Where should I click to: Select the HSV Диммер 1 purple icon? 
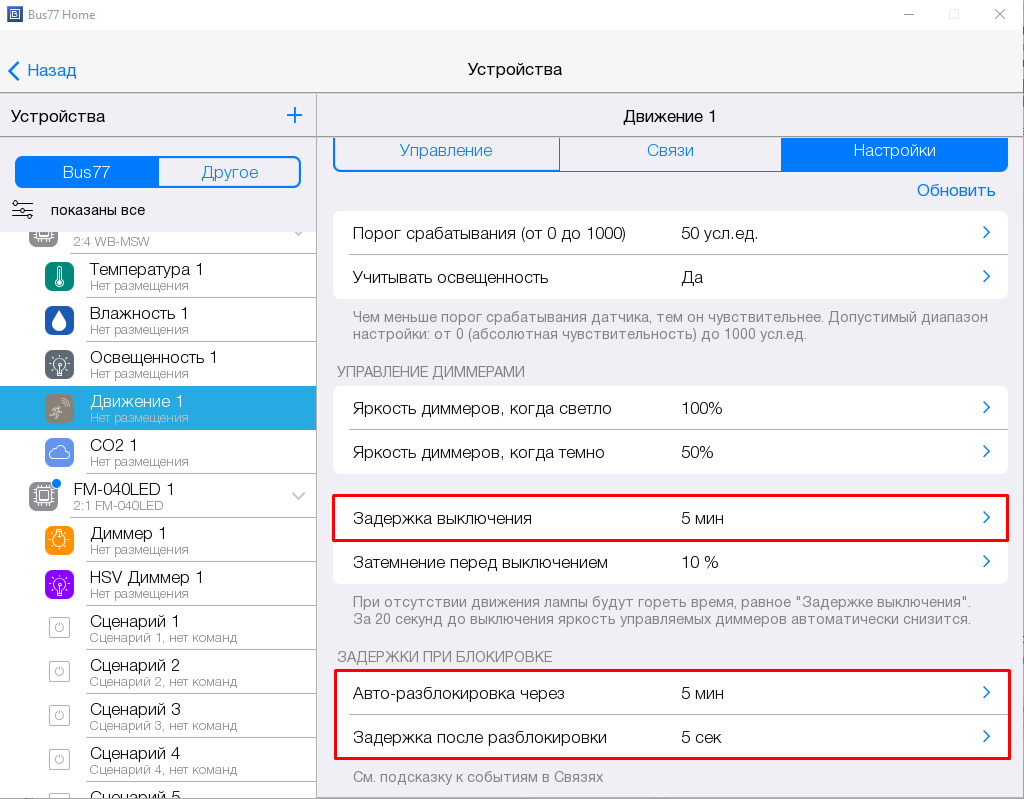click(x=60, y=584)
